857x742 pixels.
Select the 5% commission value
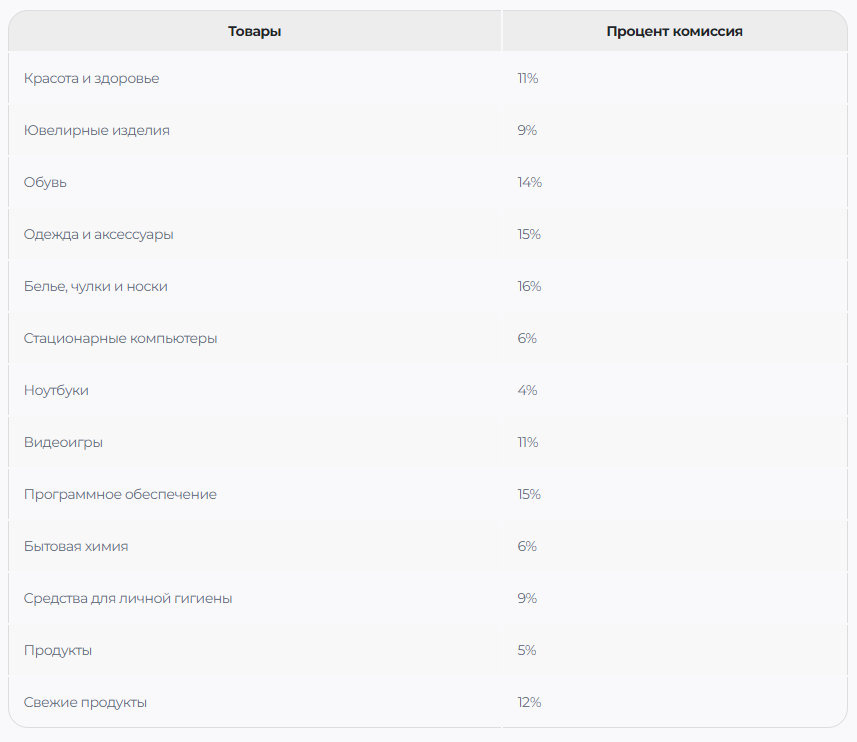(x=527, y=651)
